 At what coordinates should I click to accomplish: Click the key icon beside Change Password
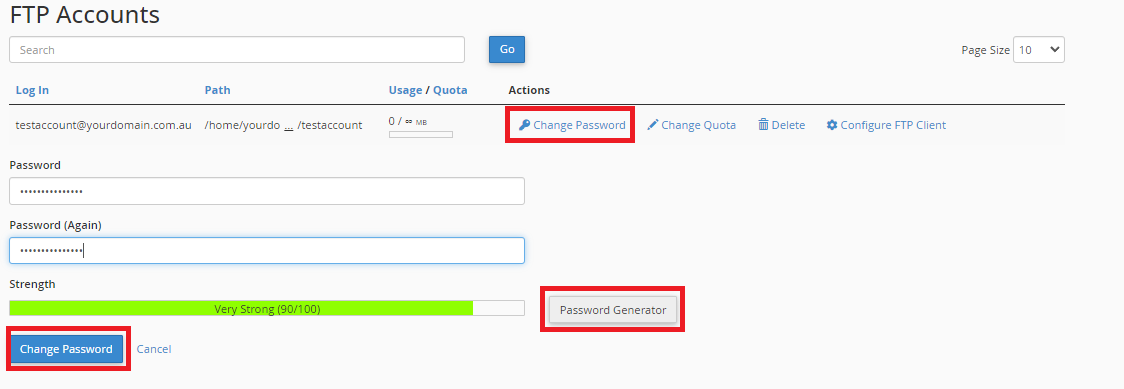pos(524,125)
